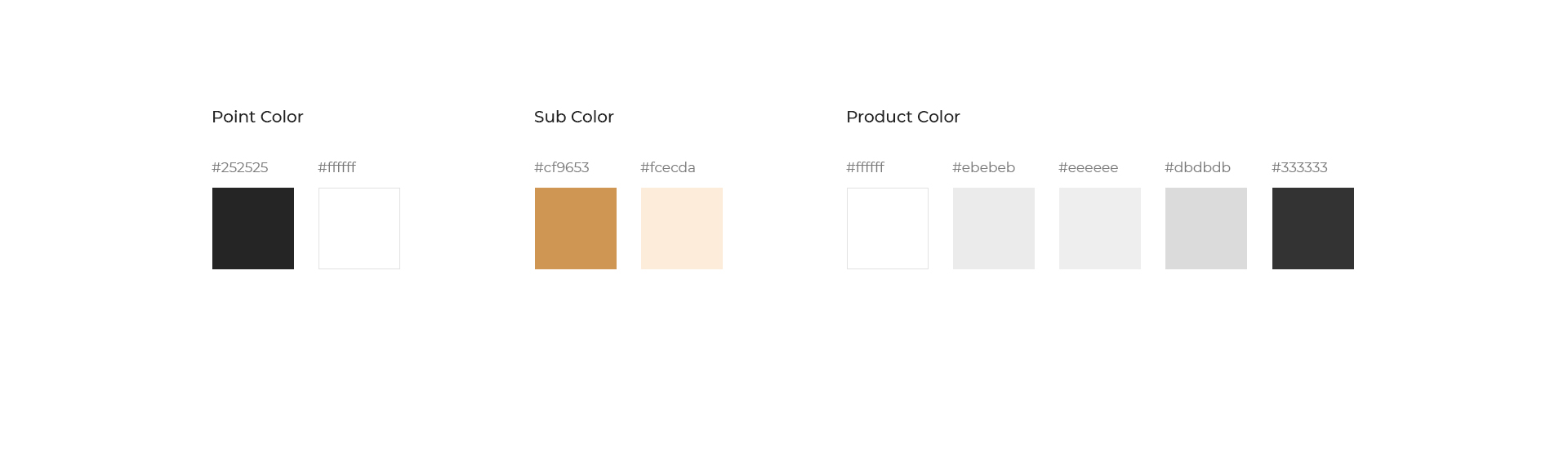Click the #252525 dark swatch
Image resolution: width=1568 pixels, height=457 pixels.
click(253, 228)
